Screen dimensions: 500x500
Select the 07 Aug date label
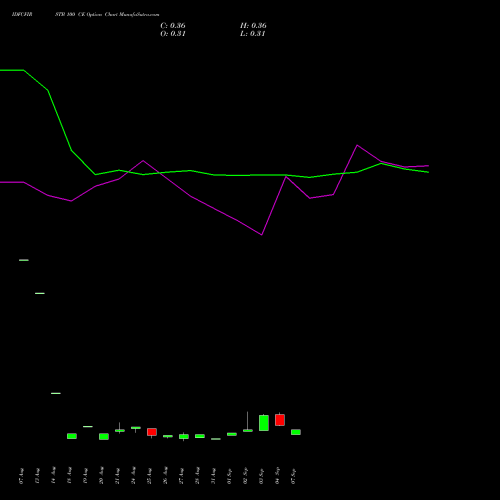tap(21, 476)
